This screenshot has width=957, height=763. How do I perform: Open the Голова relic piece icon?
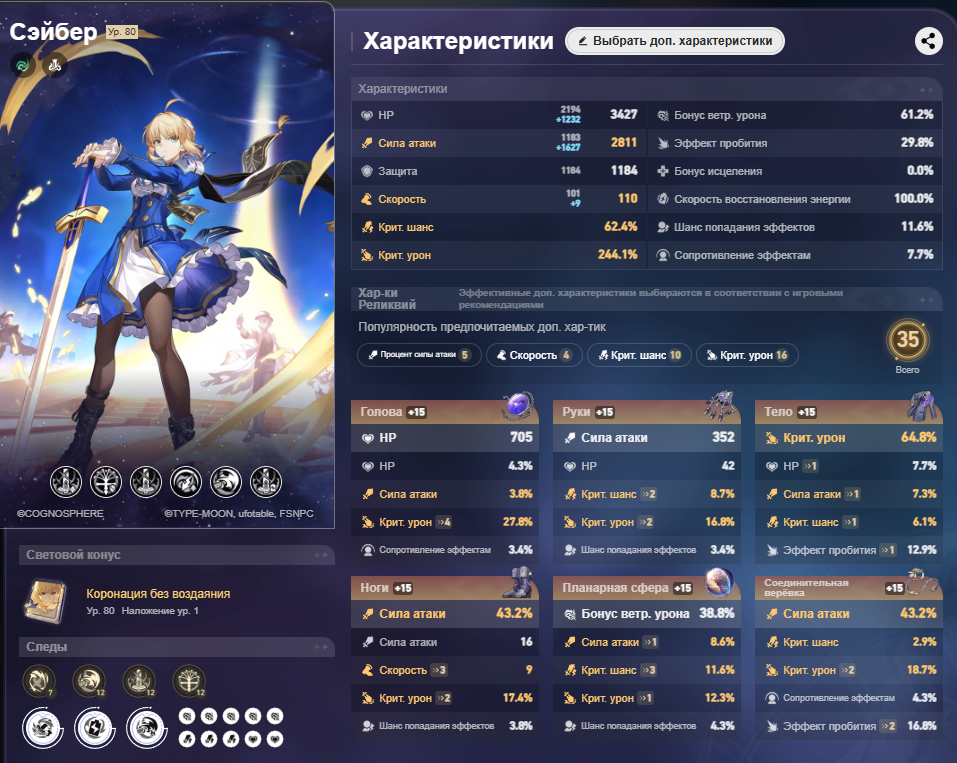[518, 406]
